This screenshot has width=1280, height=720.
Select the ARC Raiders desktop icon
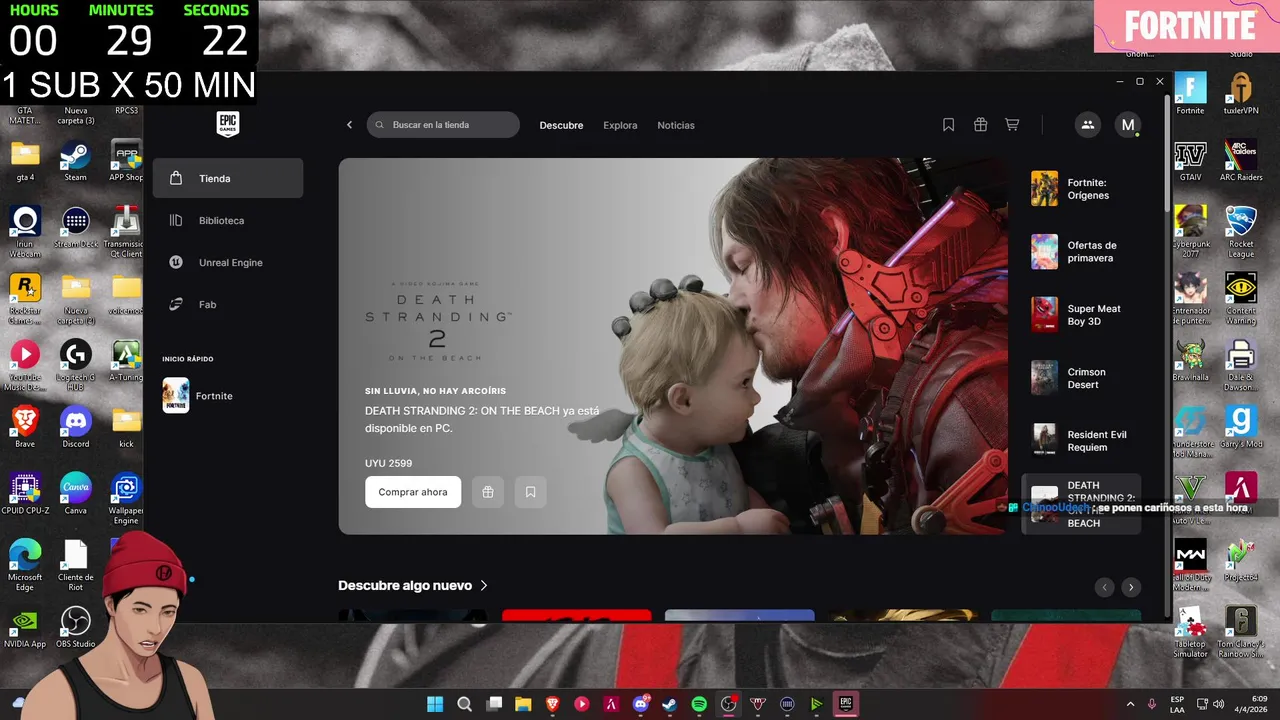coord(1241,161)
